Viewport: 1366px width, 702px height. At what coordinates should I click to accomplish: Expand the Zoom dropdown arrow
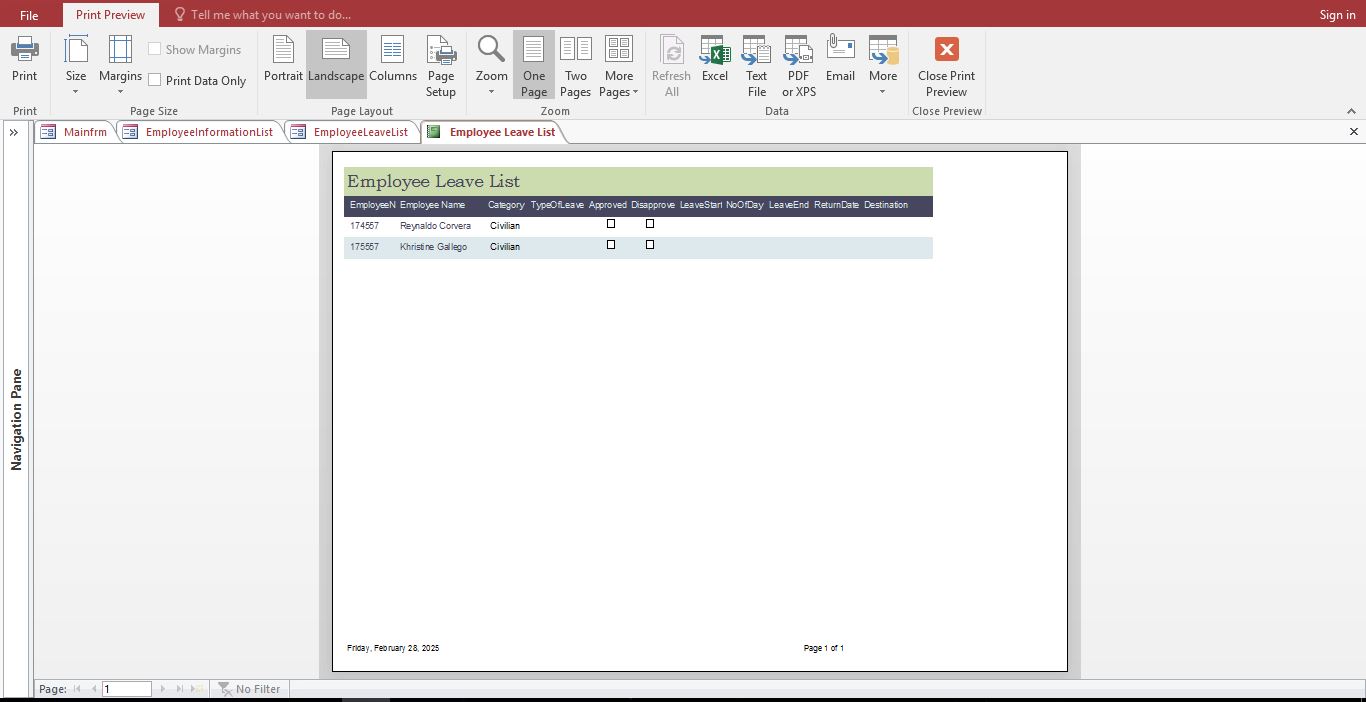(491, 92)
